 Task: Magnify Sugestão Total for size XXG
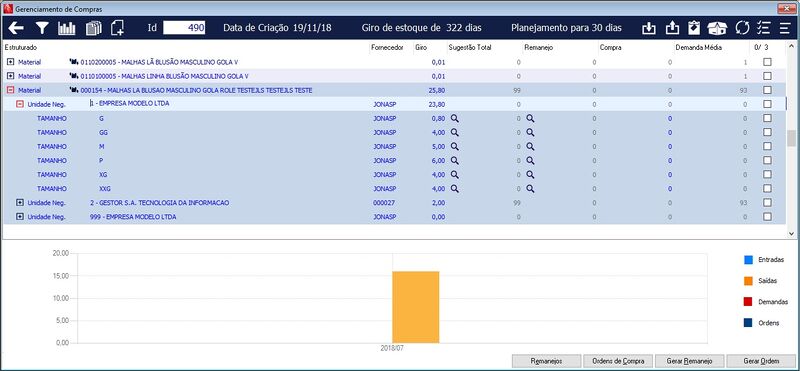coord(455,188)
